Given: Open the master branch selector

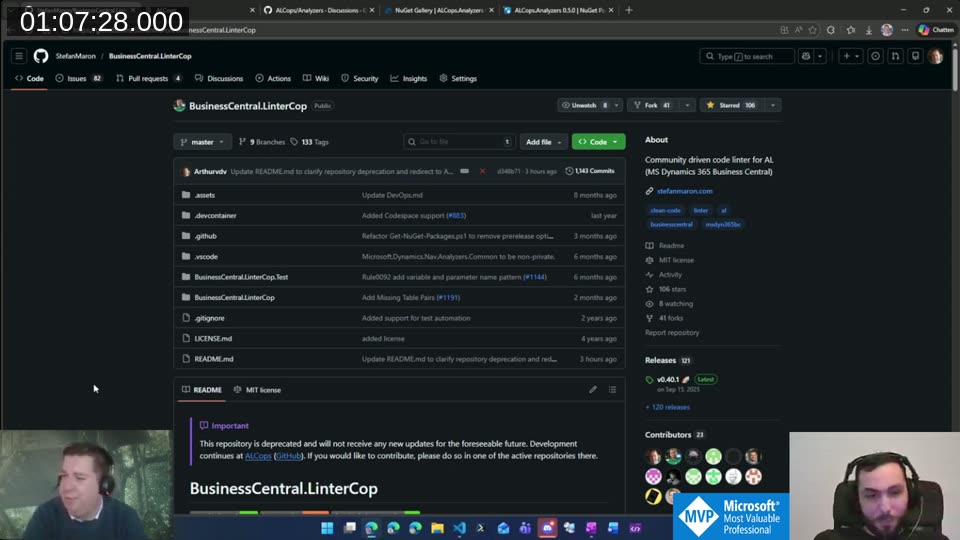Looking at the screenshot, I should click(x=203, y=142).
